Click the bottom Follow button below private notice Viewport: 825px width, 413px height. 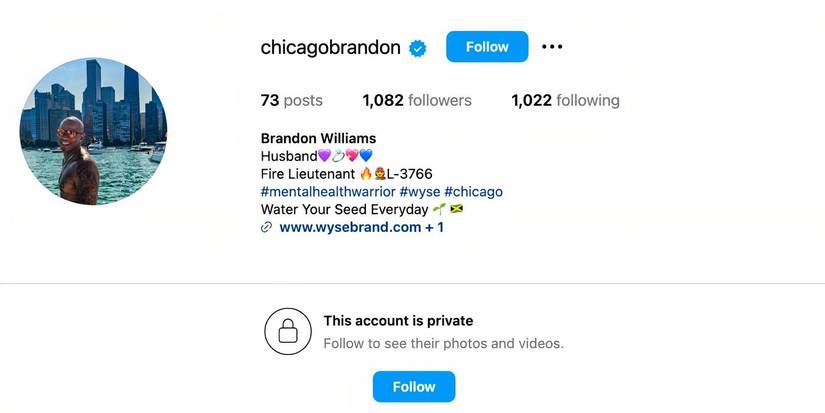click(x=414, y=387)
